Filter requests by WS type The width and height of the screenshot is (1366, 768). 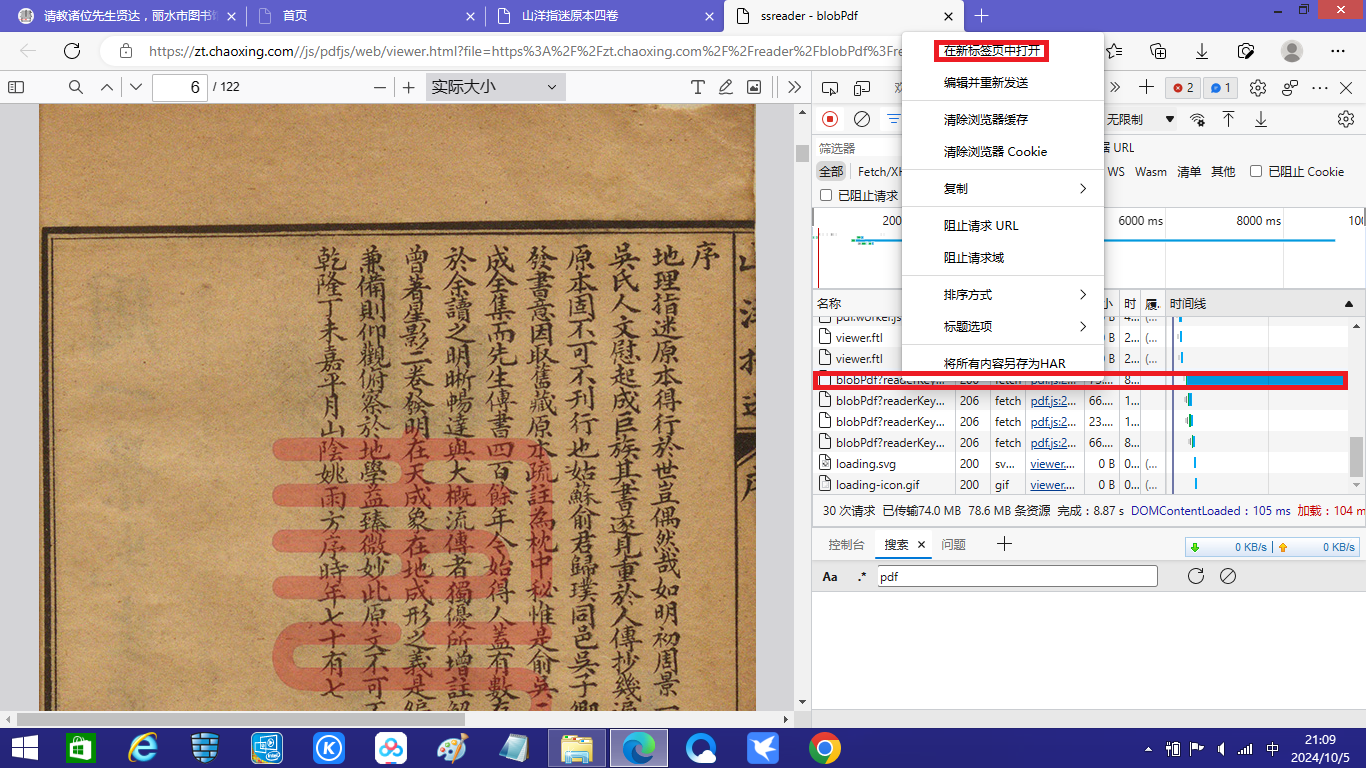[x=1116, y=171]
